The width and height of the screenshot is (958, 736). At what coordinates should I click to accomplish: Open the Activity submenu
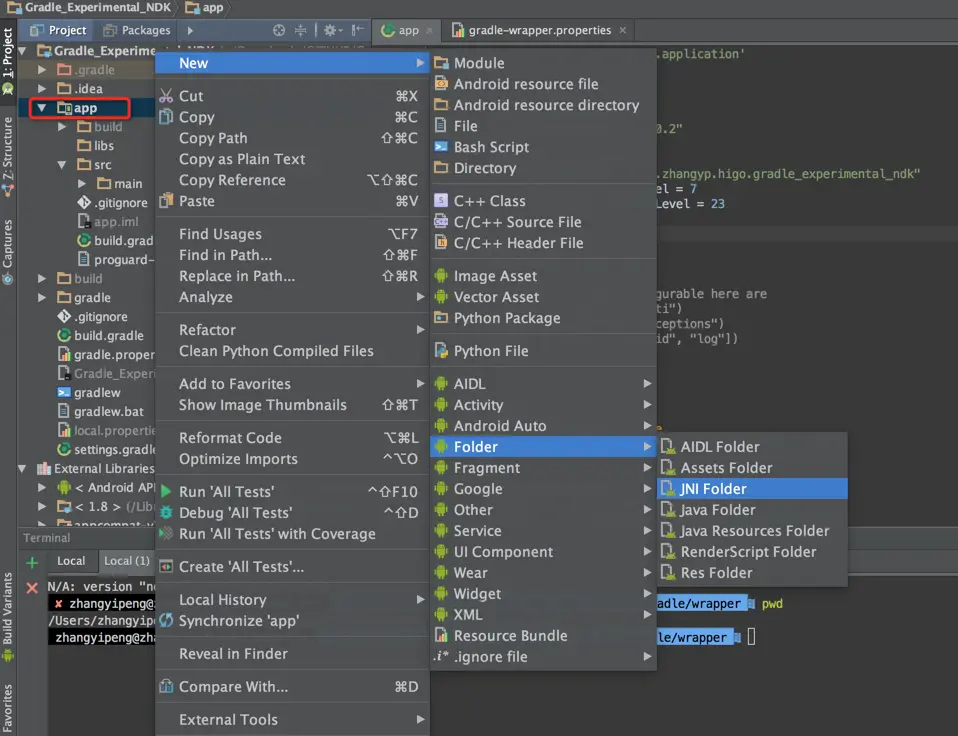tap(543, 404)
